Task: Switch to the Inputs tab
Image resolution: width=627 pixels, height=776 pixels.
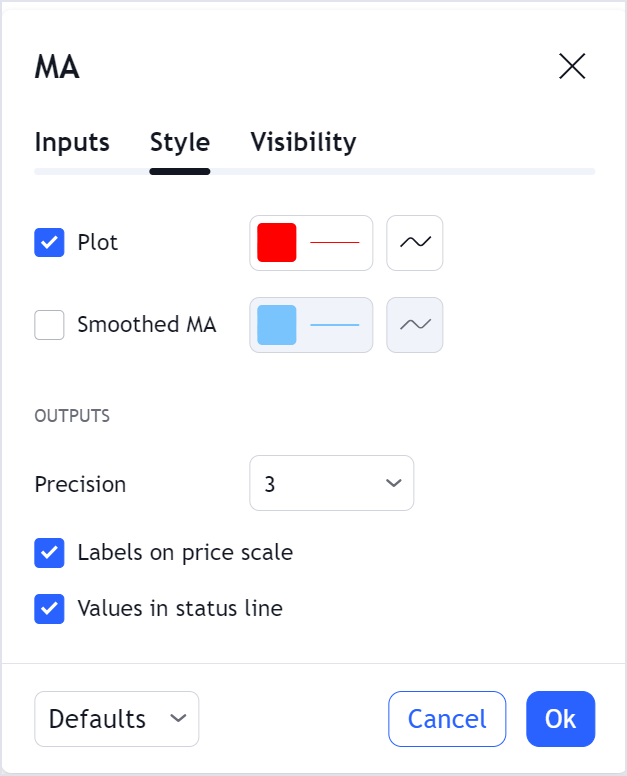Action: tap(72, 142)
